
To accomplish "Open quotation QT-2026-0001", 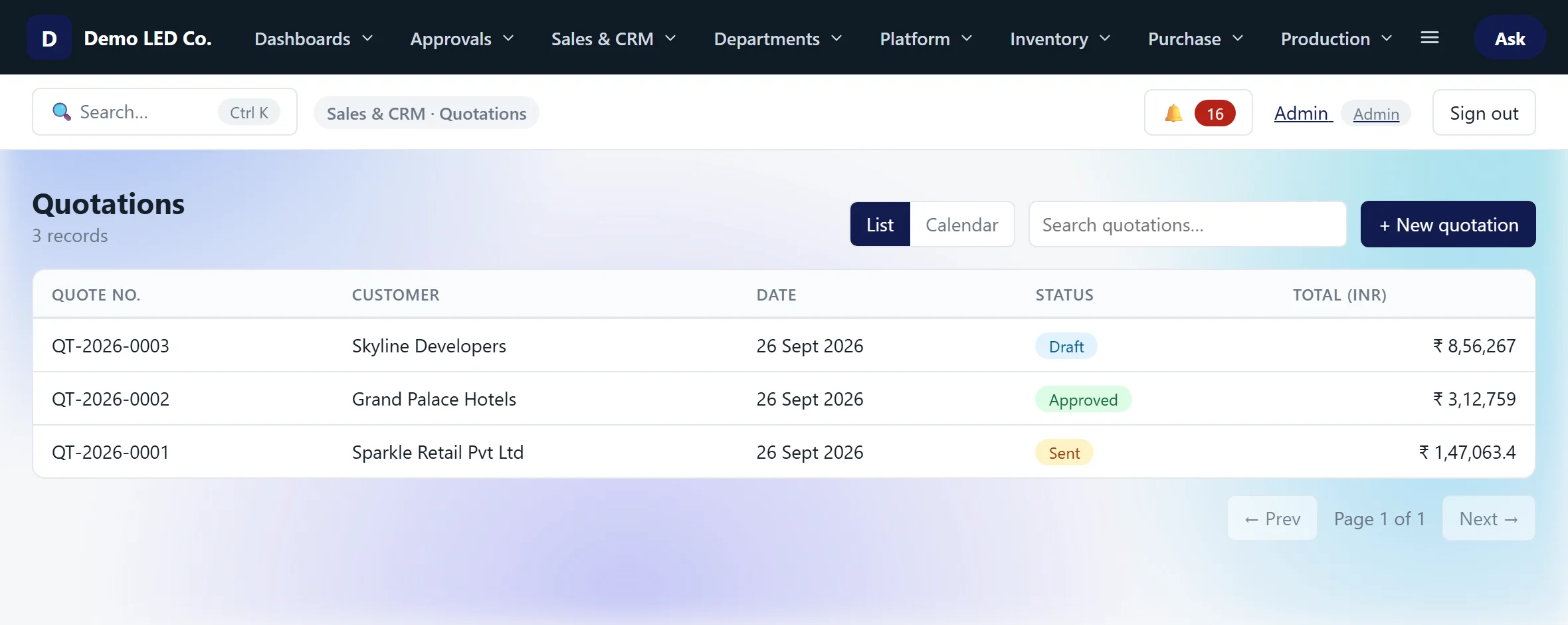I will [110, 452].
